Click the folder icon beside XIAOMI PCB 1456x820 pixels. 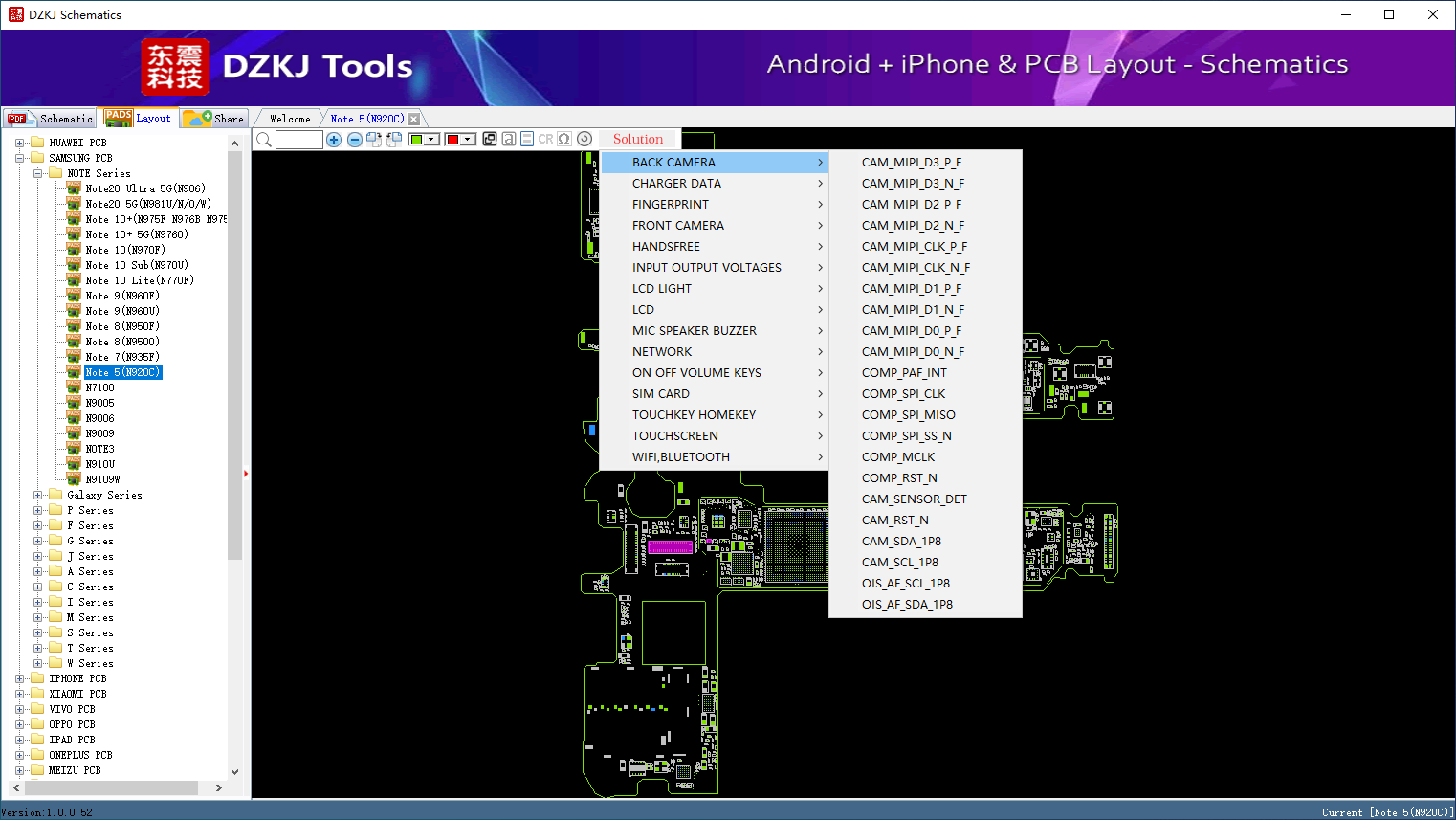pos(37,694)
